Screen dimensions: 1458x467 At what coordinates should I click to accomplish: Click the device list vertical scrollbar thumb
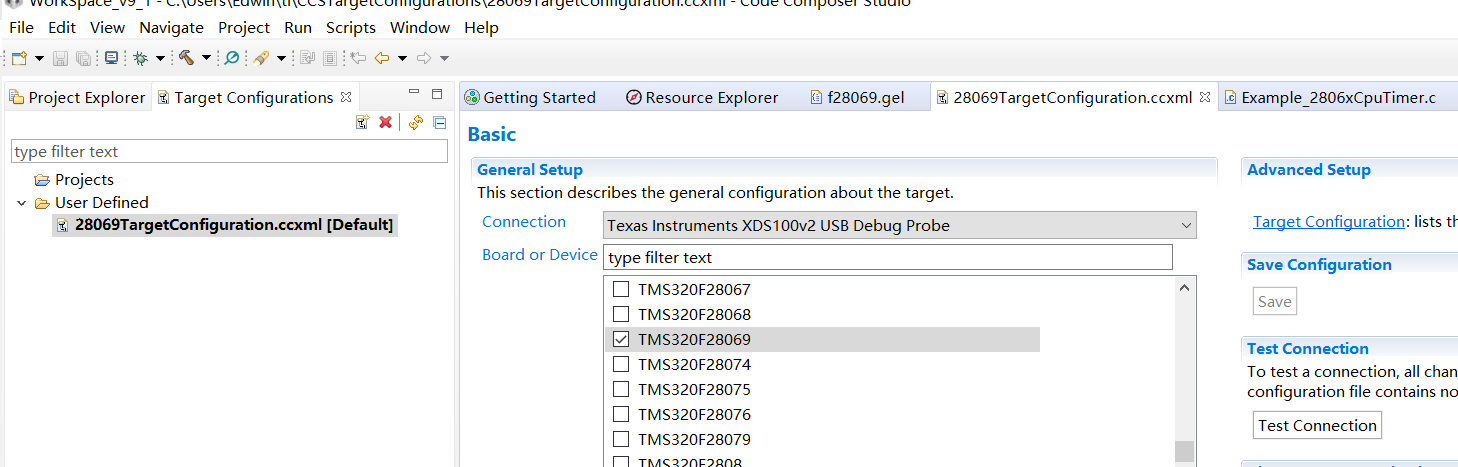pos(1184,451)
